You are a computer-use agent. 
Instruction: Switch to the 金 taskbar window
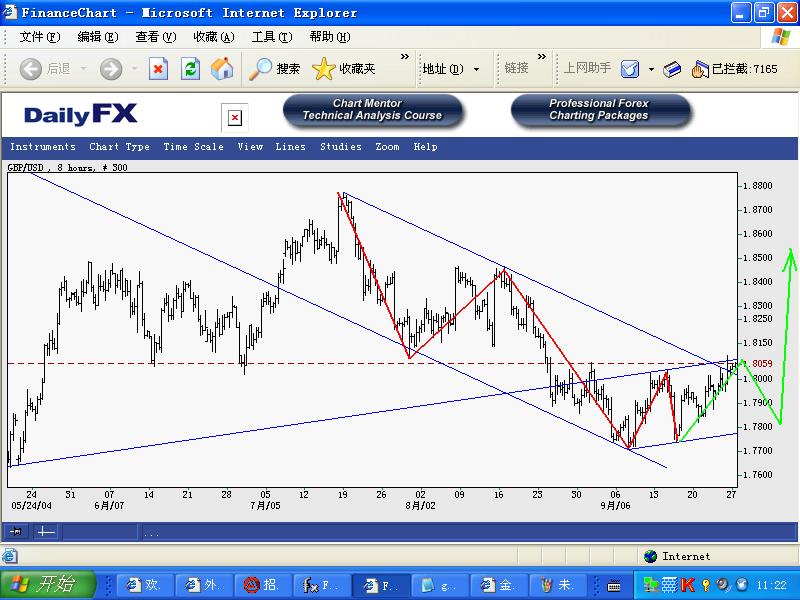tap(497, 584)
